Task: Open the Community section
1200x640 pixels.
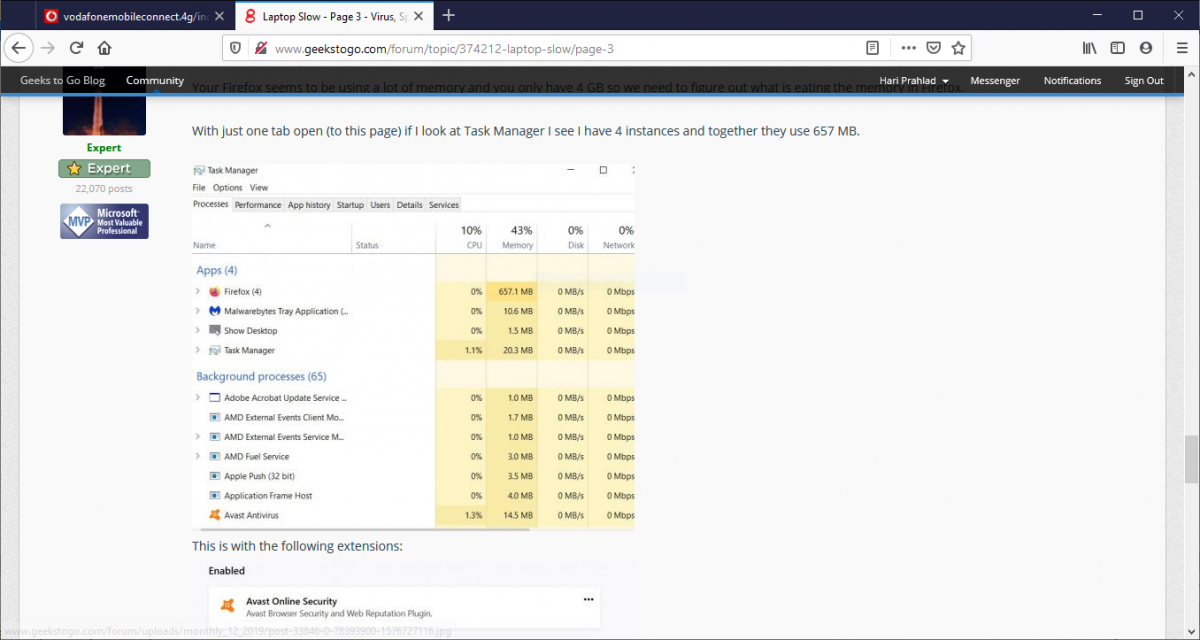Action: (155, 81)
